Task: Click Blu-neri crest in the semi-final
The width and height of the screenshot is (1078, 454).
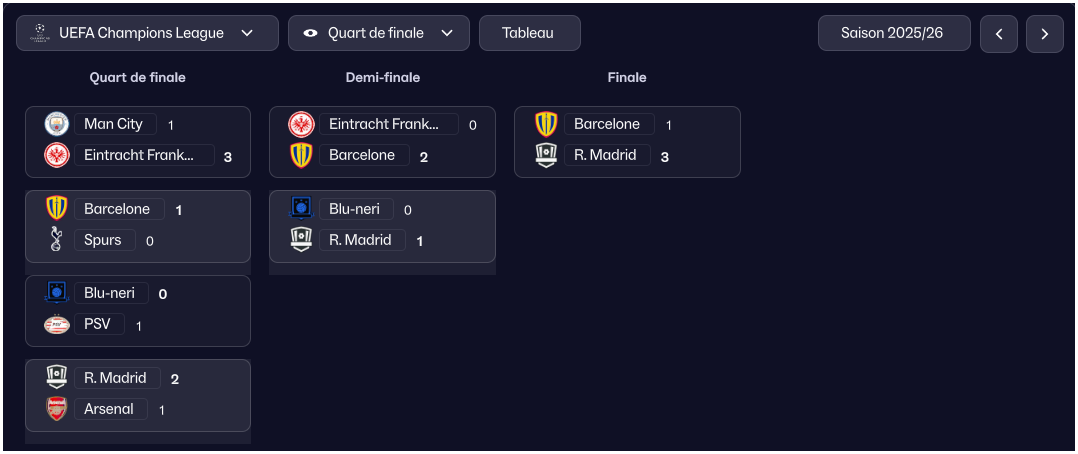Action: (x=301, y=208)
